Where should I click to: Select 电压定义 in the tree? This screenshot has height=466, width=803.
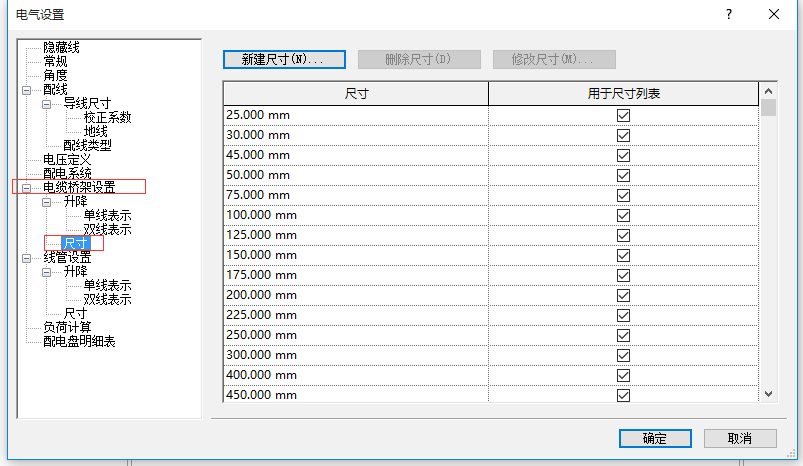(x=67, y=159)
